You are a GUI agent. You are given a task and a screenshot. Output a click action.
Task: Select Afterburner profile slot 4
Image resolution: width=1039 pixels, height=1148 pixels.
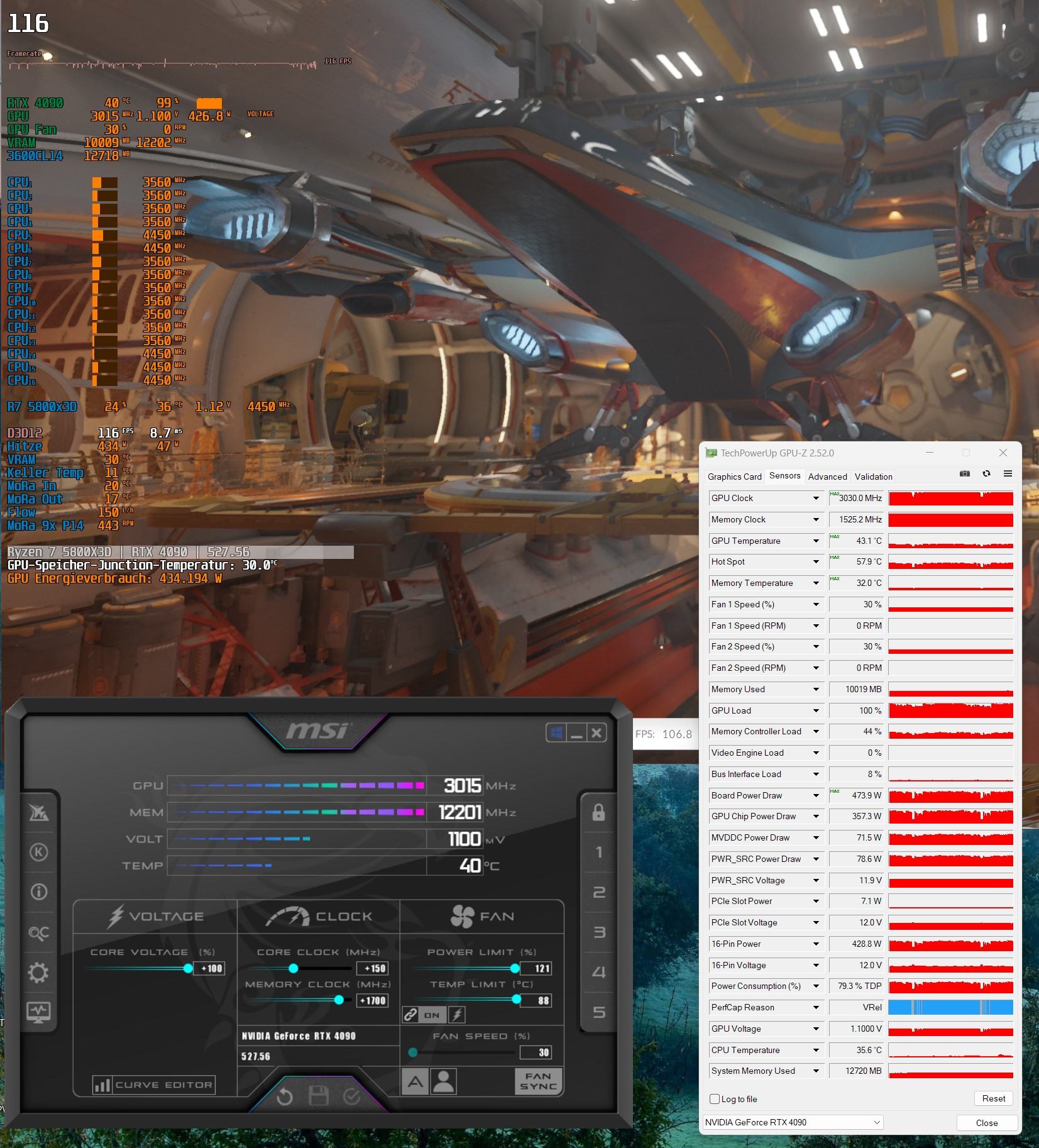[599, 972]
